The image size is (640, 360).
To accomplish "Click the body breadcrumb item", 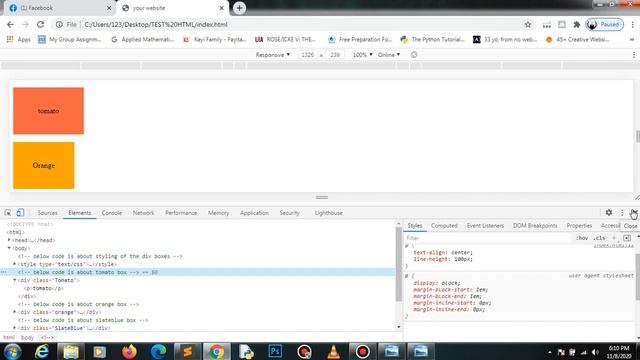I will 27,338.
